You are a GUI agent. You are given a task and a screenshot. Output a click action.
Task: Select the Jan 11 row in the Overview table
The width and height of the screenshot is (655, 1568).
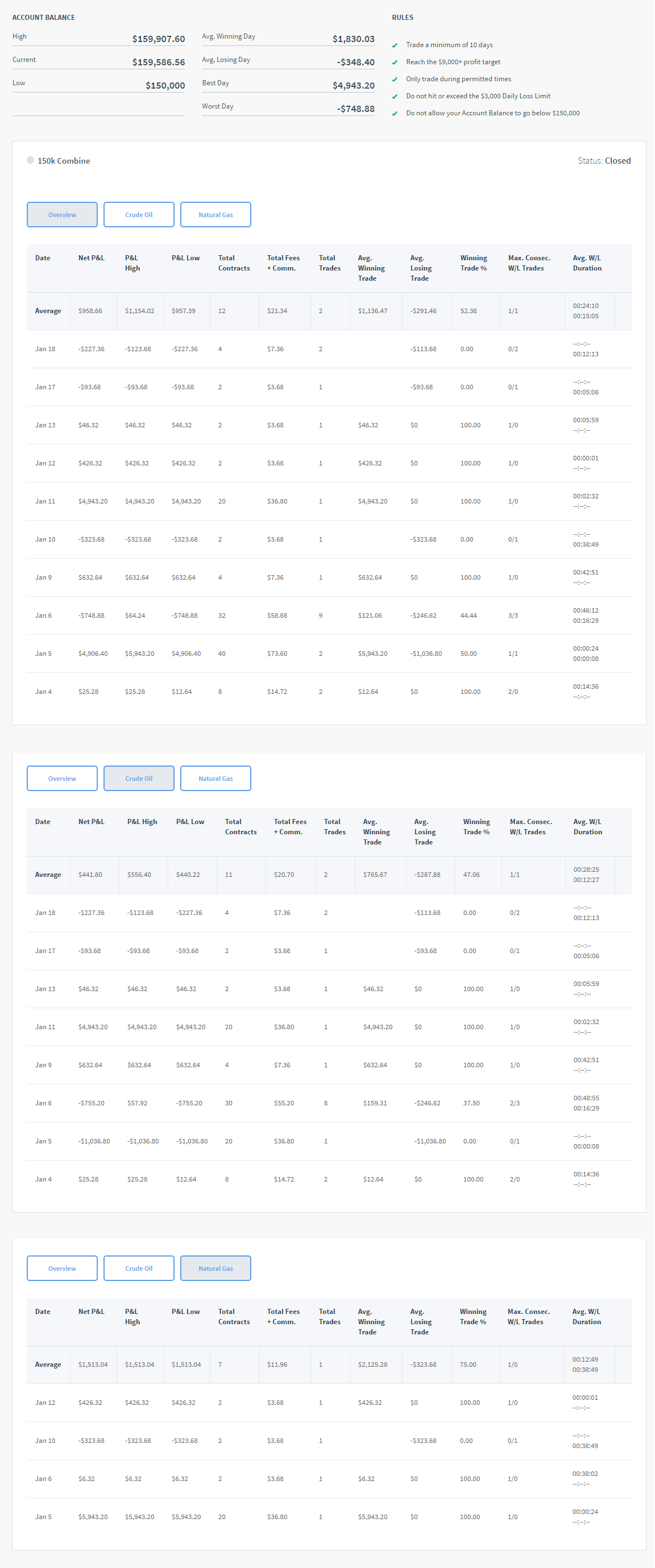point(329,502)
